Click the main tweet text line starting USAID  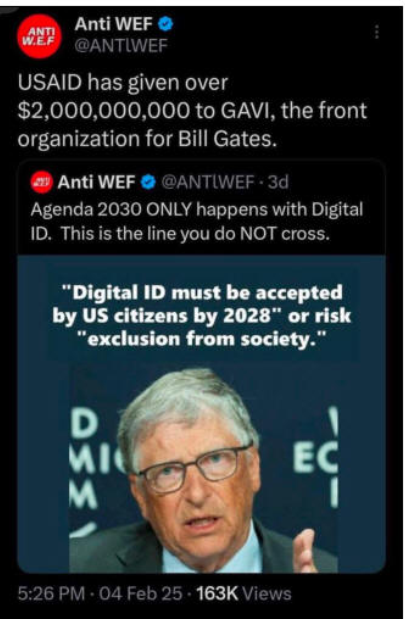(123, 83)
